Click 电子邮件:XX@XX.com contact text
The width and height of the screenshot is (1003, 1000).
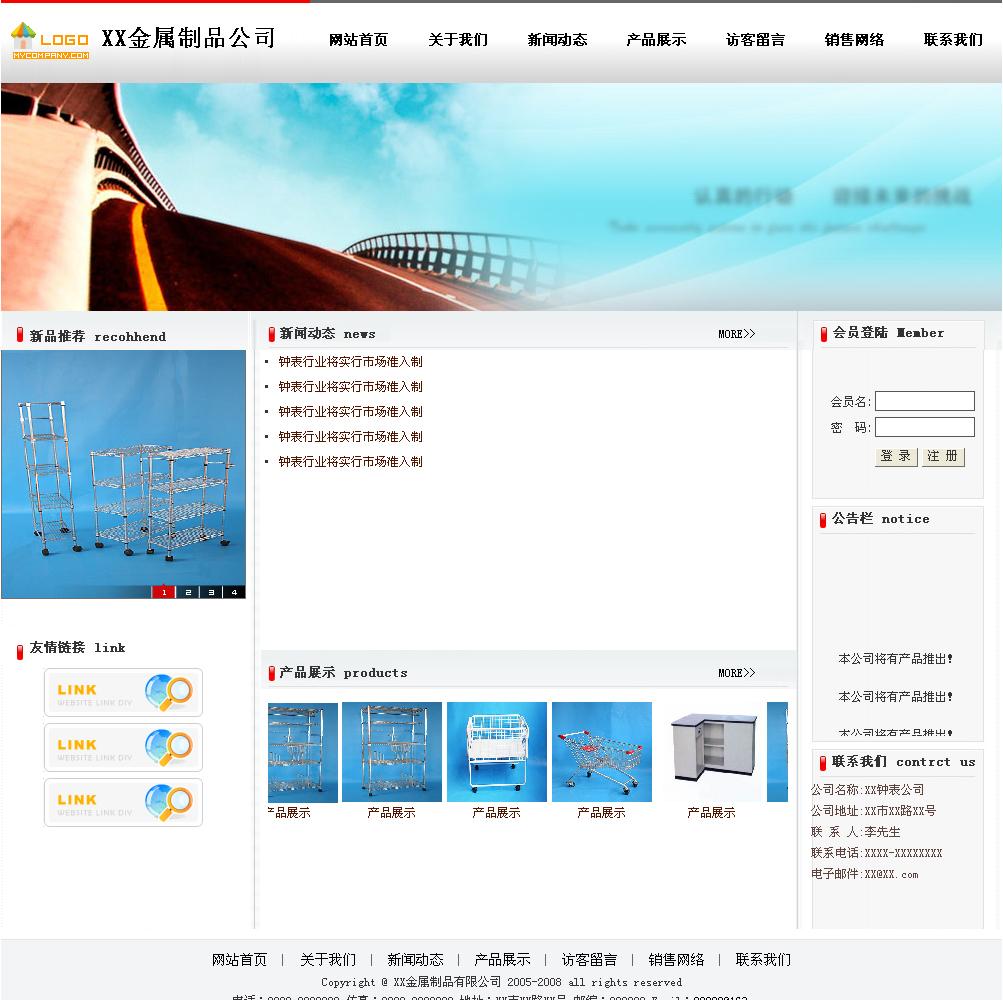tap(865, 874)
